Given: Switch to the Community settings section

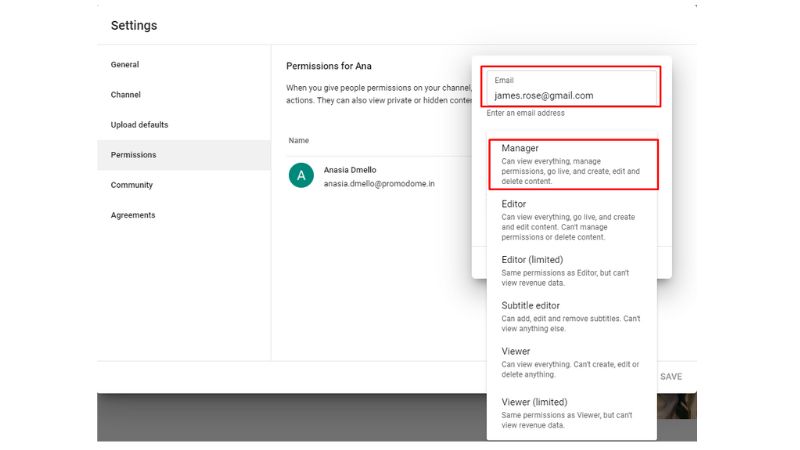Looking at the screenshot, I should (x=132, y=185).
